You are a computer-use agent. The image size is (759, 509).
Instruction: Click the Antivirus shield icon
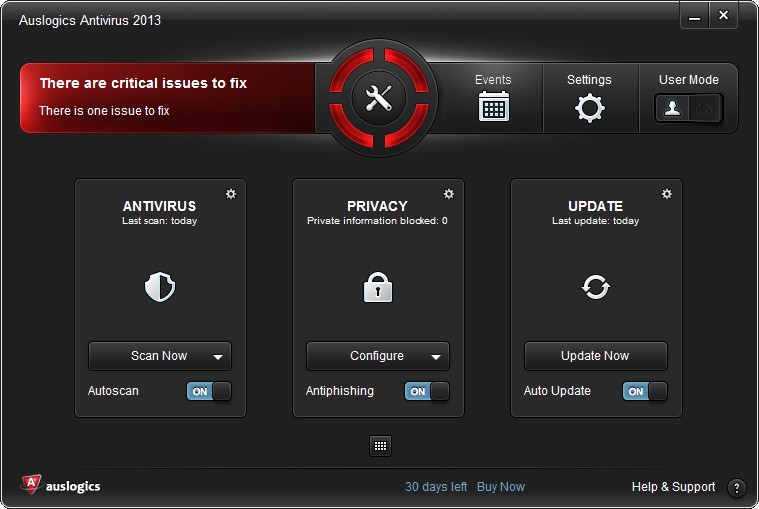click(160, 287)
